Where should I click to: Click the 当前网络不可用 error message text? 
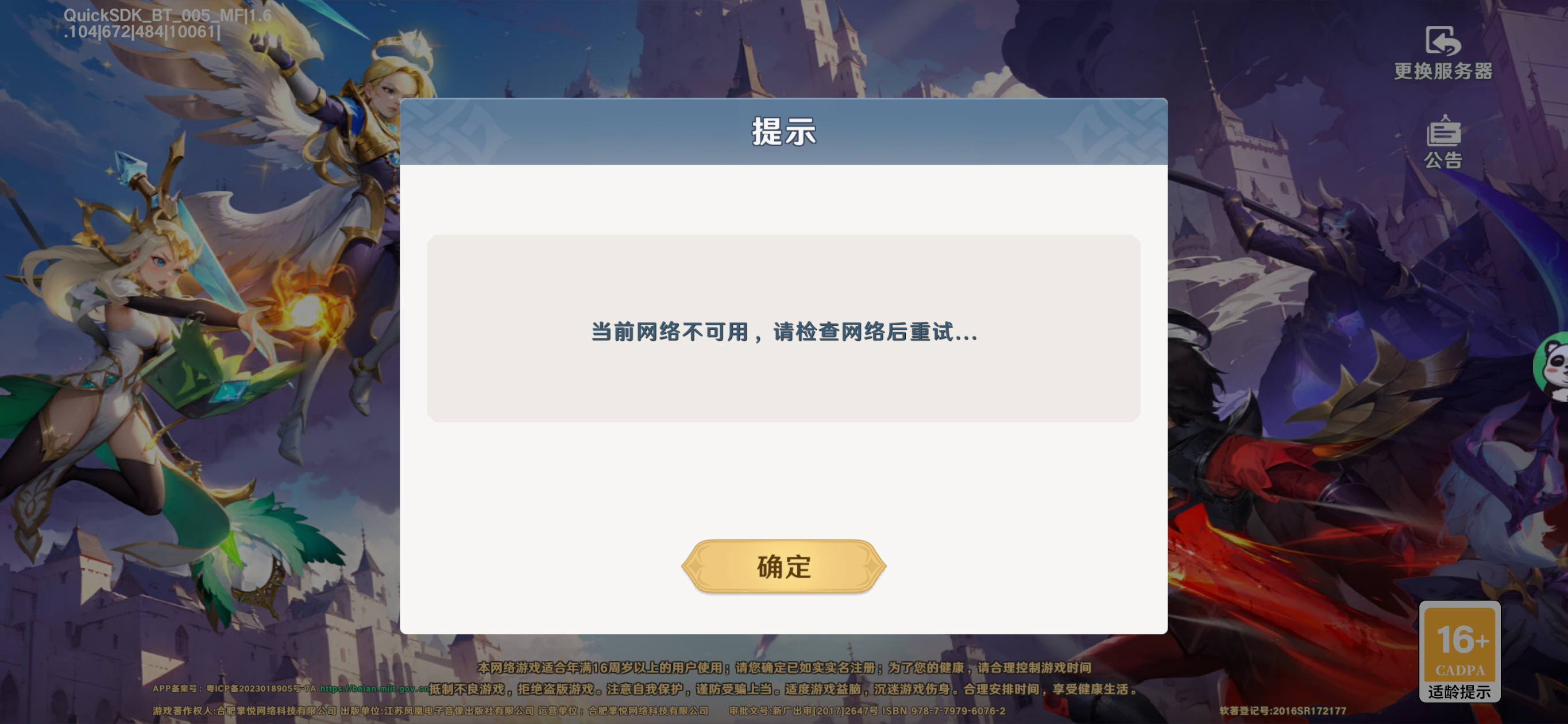point(784,332)
